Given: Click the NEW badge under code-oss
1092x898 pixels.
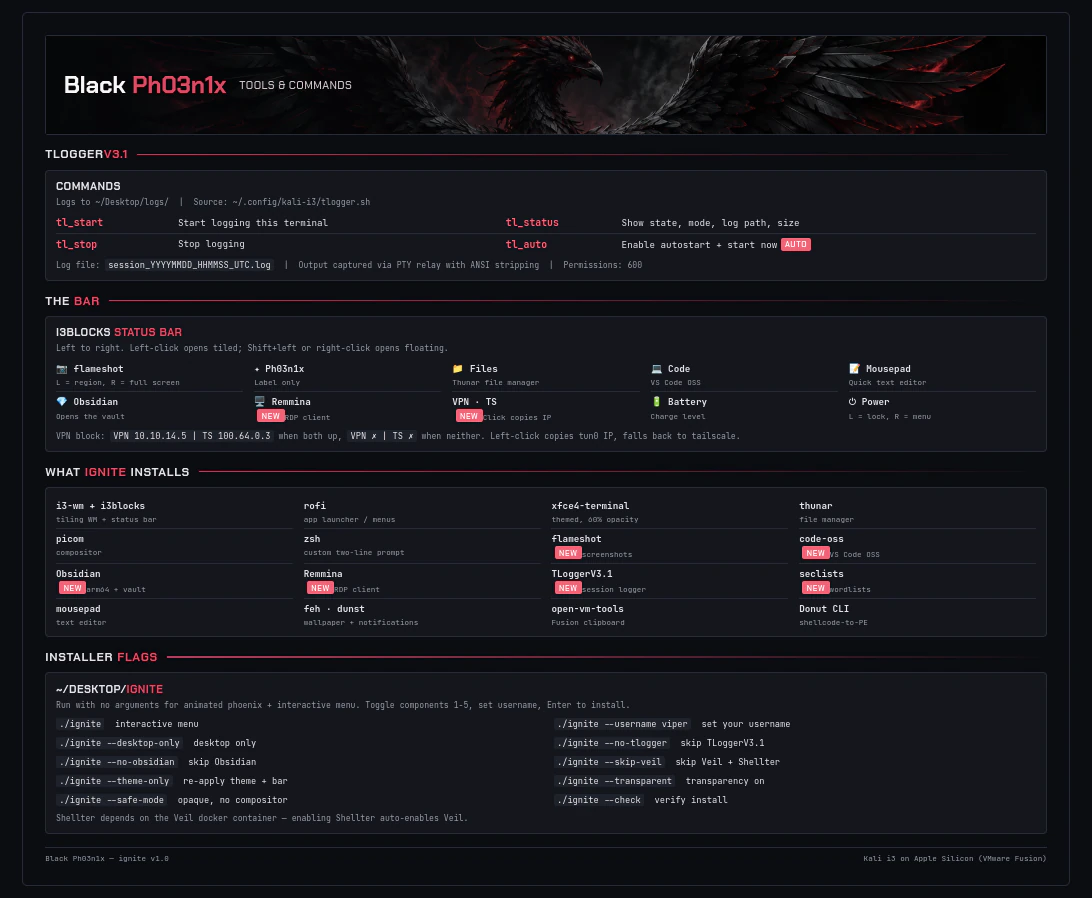Looking at the screenshot, I should [x=816, y=553].
